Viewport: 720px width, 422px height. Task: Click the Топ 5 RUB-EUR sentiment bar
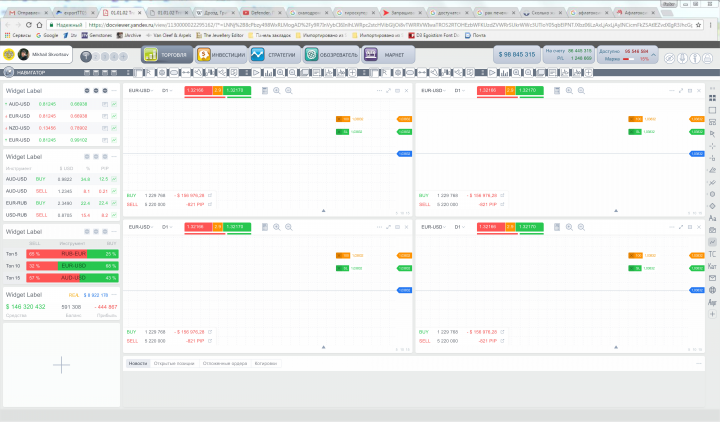pos(73,254)
